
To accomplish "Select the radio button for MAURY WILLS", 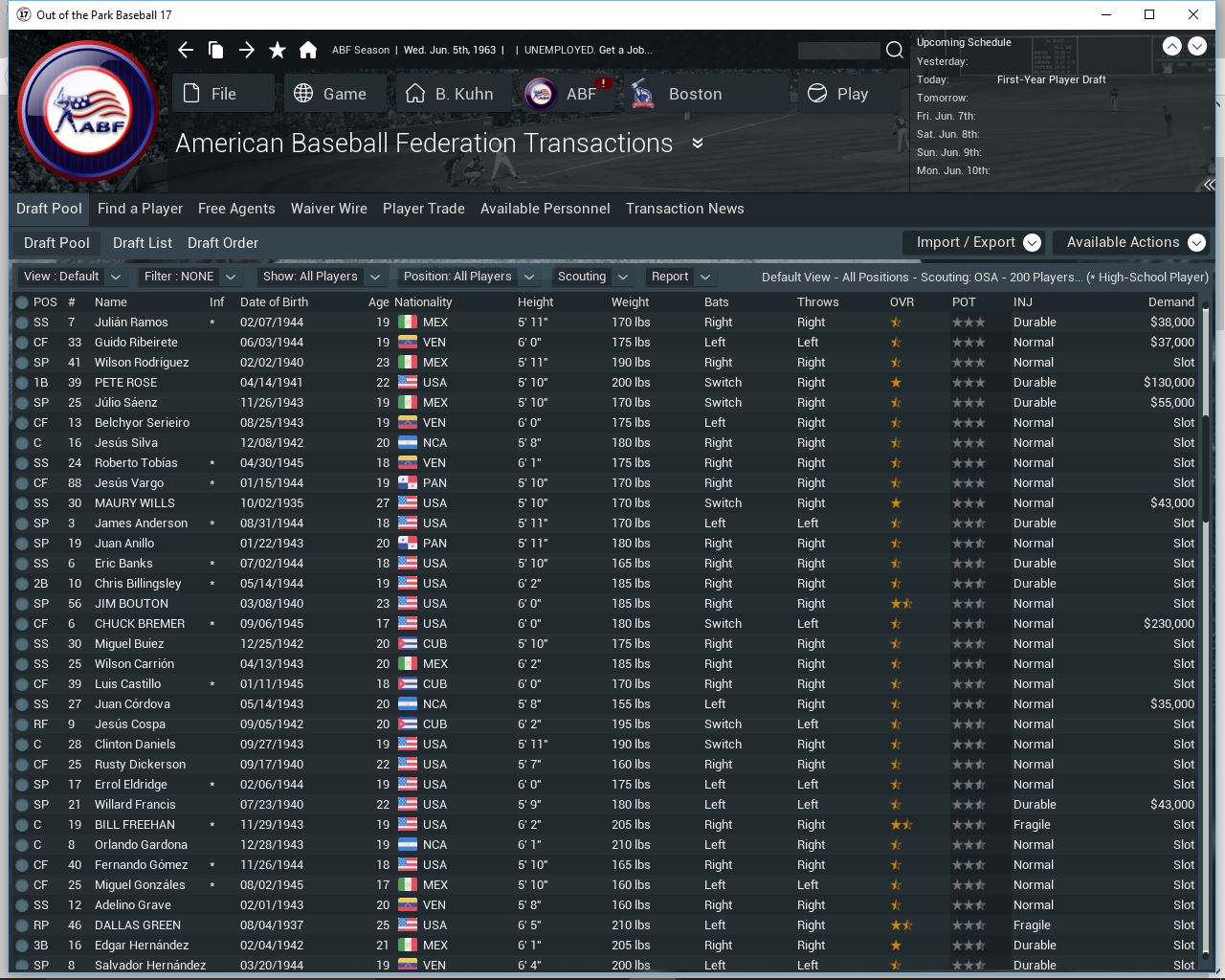I will coord(22,503).
